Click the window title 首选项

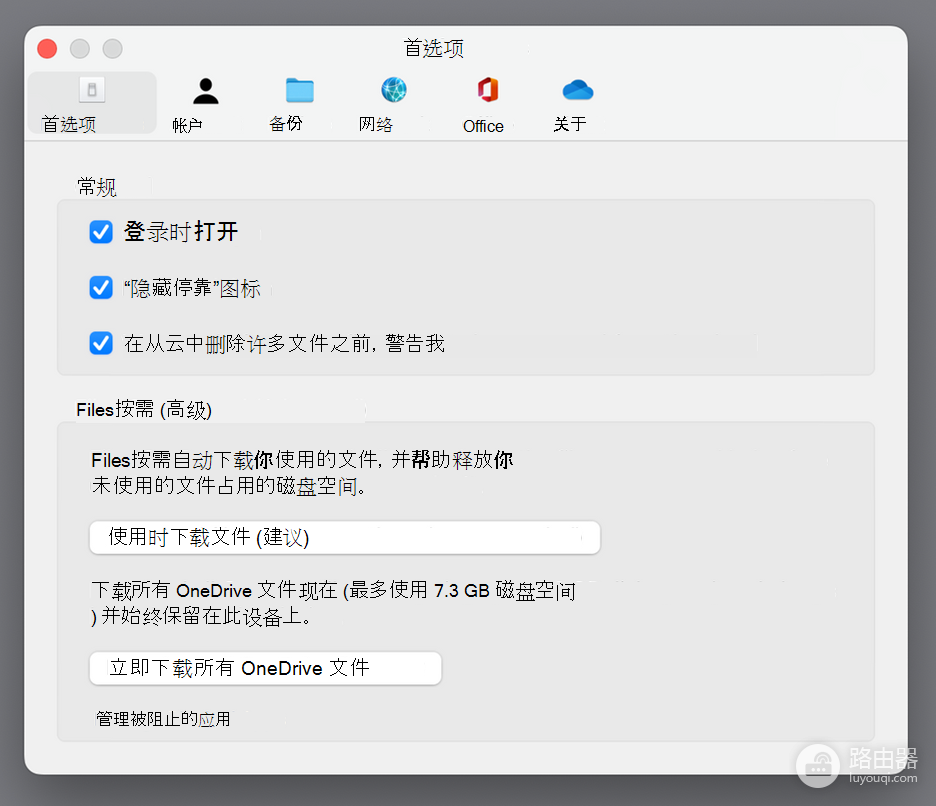point(434,48)
